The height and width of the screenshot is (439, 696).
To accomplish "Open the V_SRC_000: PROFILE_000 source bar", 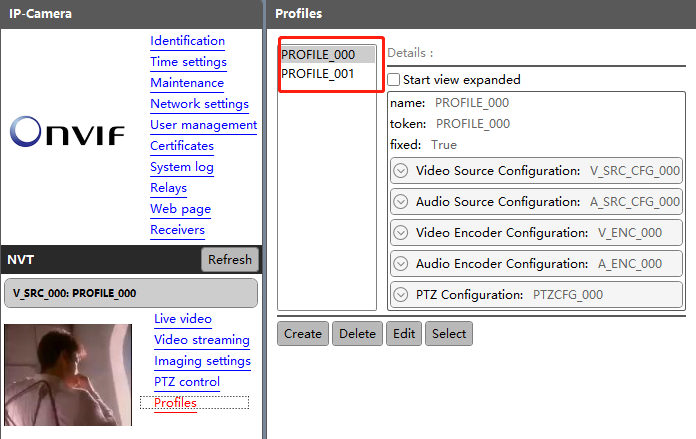I will pos(131,293).
